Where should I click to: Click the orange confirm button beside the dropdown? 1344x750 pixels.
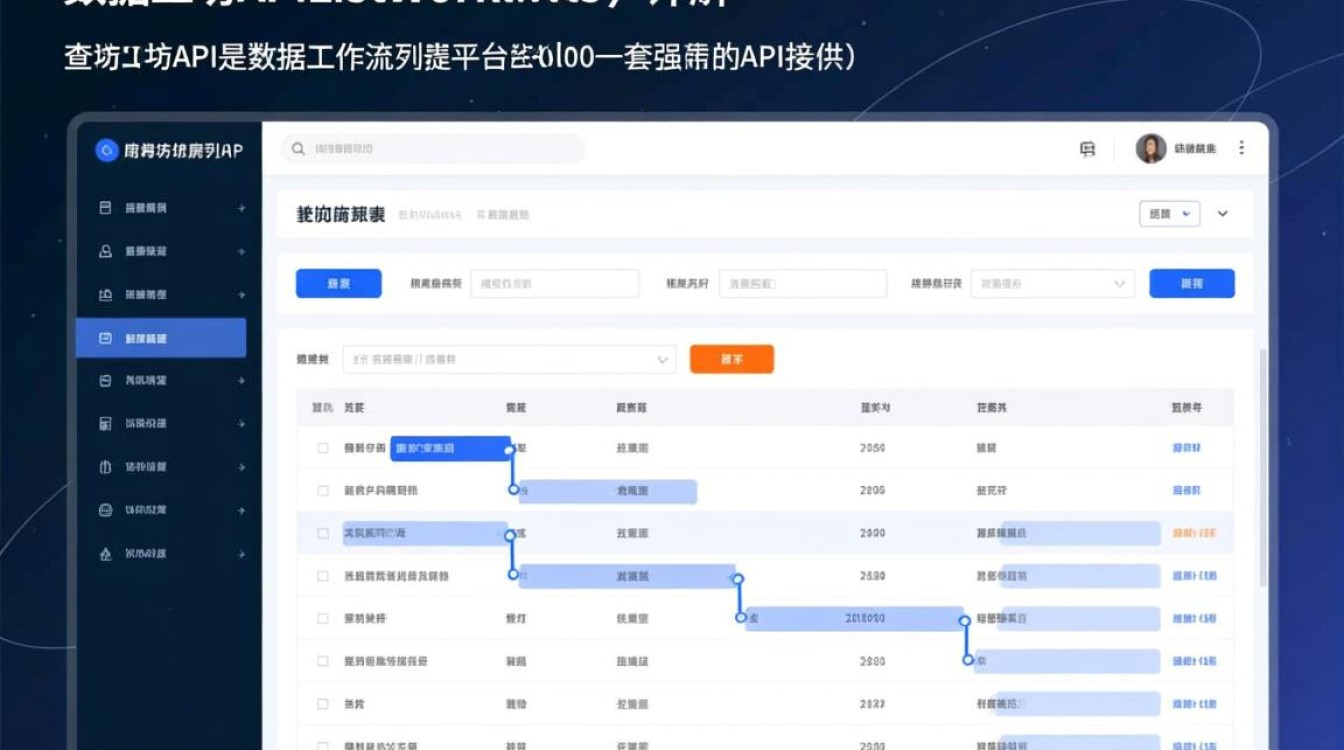click(731, 359)
